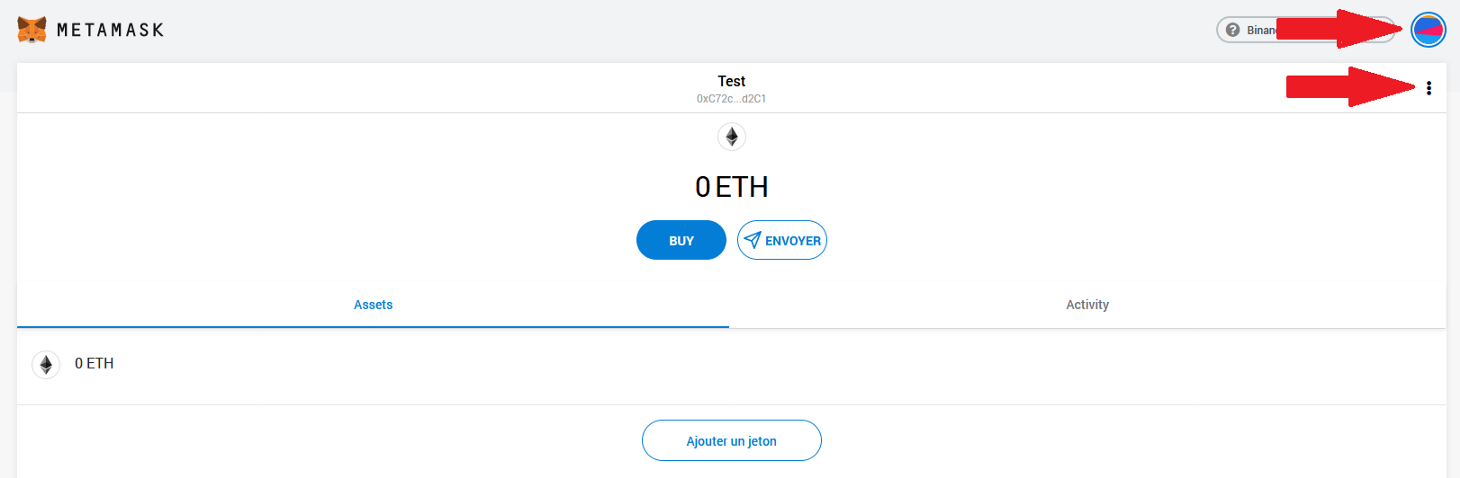Screen dimensions: 1460x478
Task: Click the large 0 ETH balance
Action: [x=732, y=186]
